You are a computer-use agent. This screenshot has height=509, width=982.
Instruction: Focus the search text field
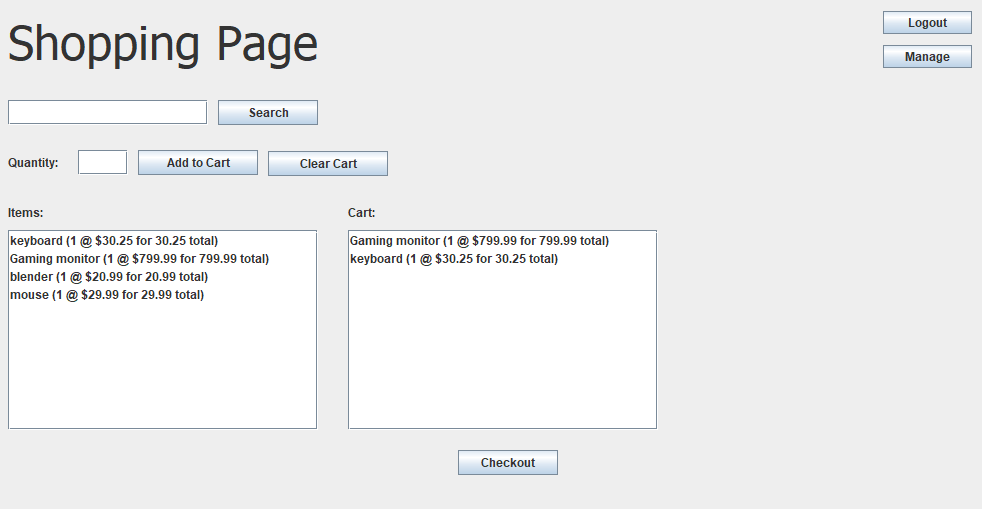107,112
